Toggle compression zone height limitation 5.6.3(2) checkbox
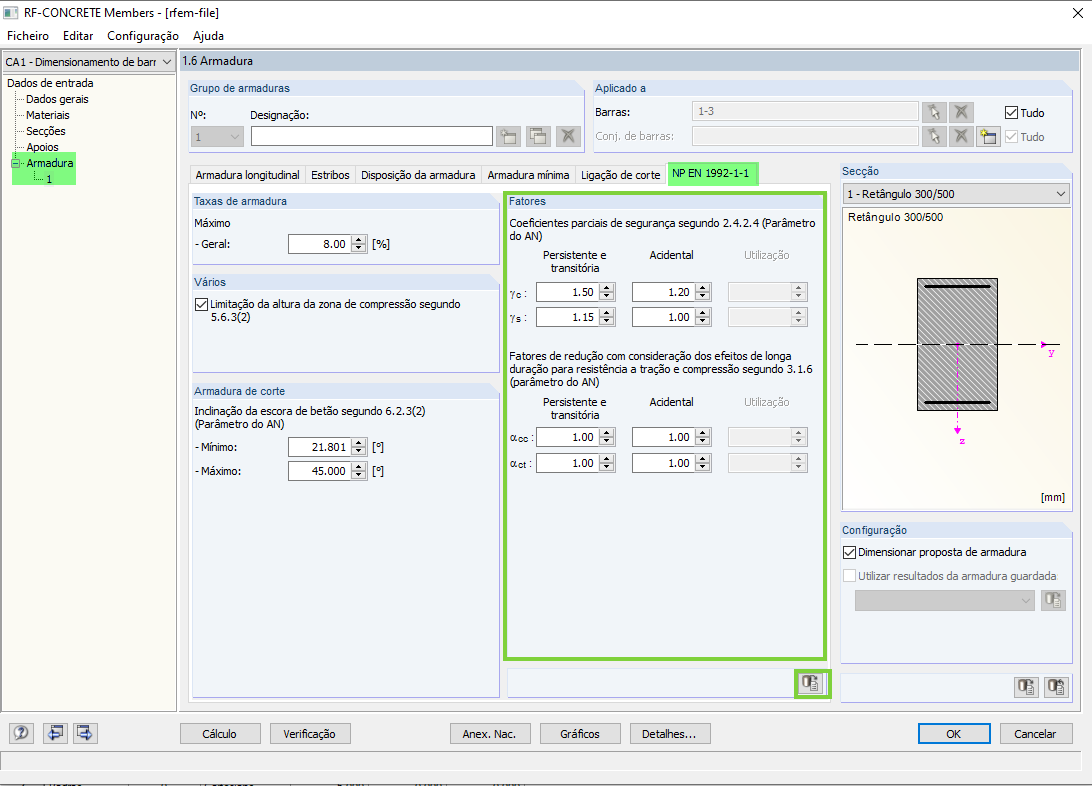Image resolution: width=1092 pixels, height=786 pixels. point(201,304)
